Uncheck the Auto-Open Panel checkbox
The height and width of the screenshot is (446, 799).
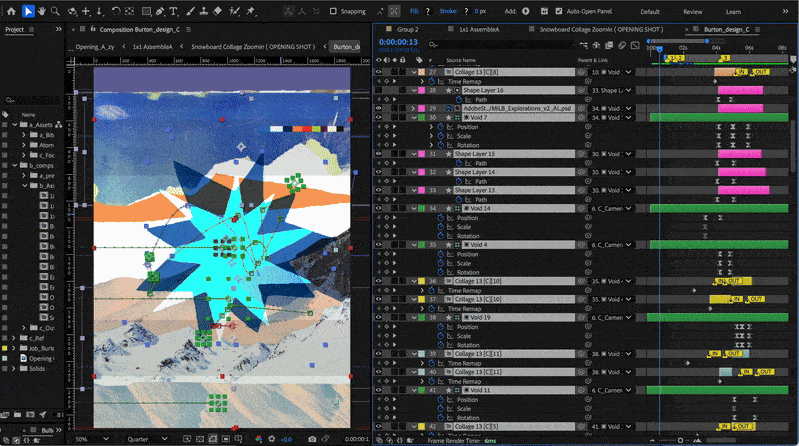558,11
